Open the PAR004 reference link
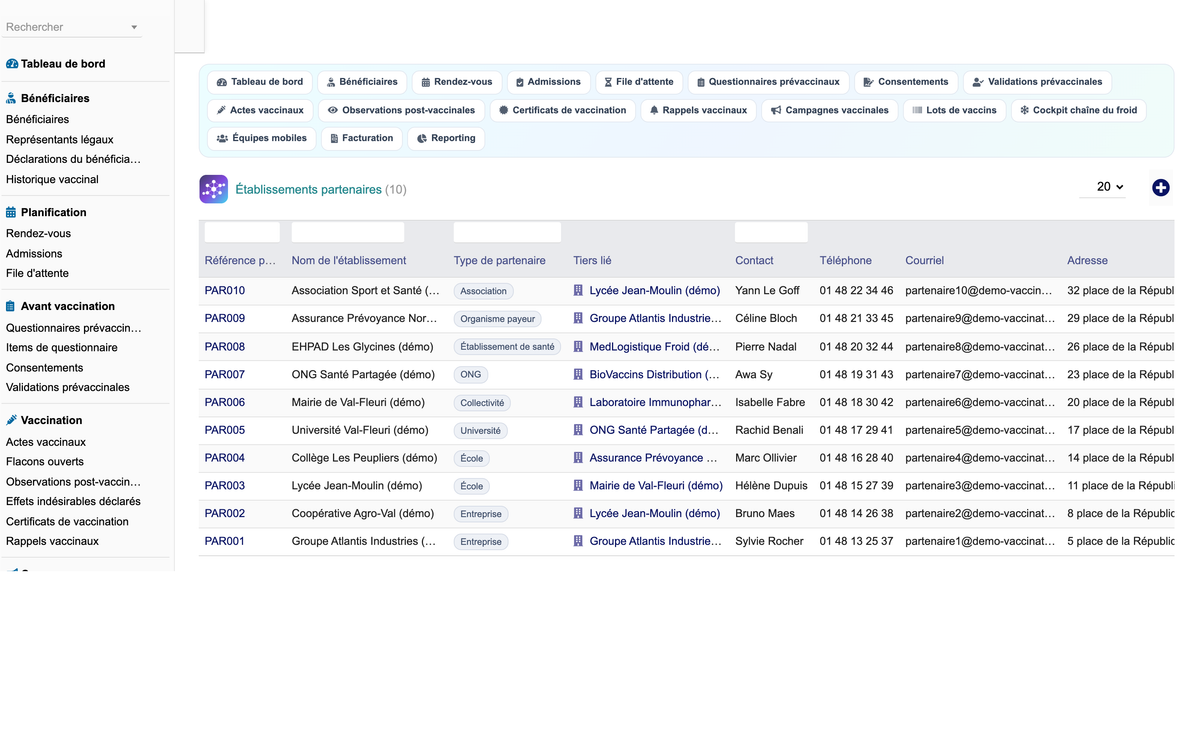 [225, 458]
